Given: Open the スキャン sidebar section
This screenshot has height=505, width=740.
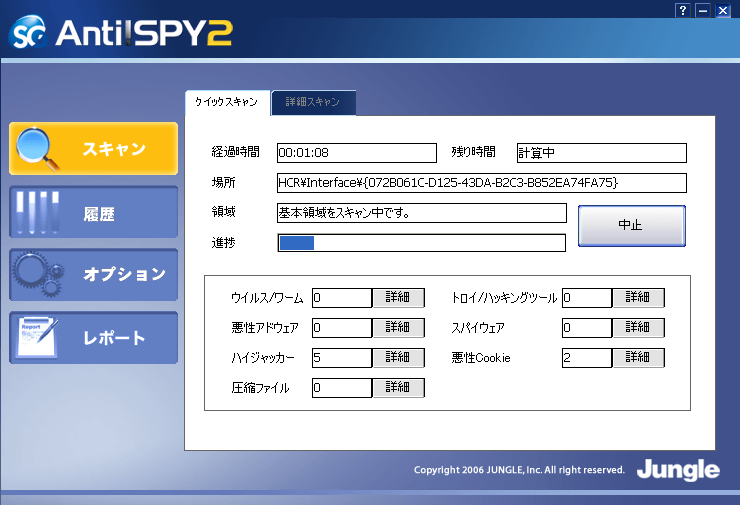Looking at the screenshot, I should click(93, 149).
